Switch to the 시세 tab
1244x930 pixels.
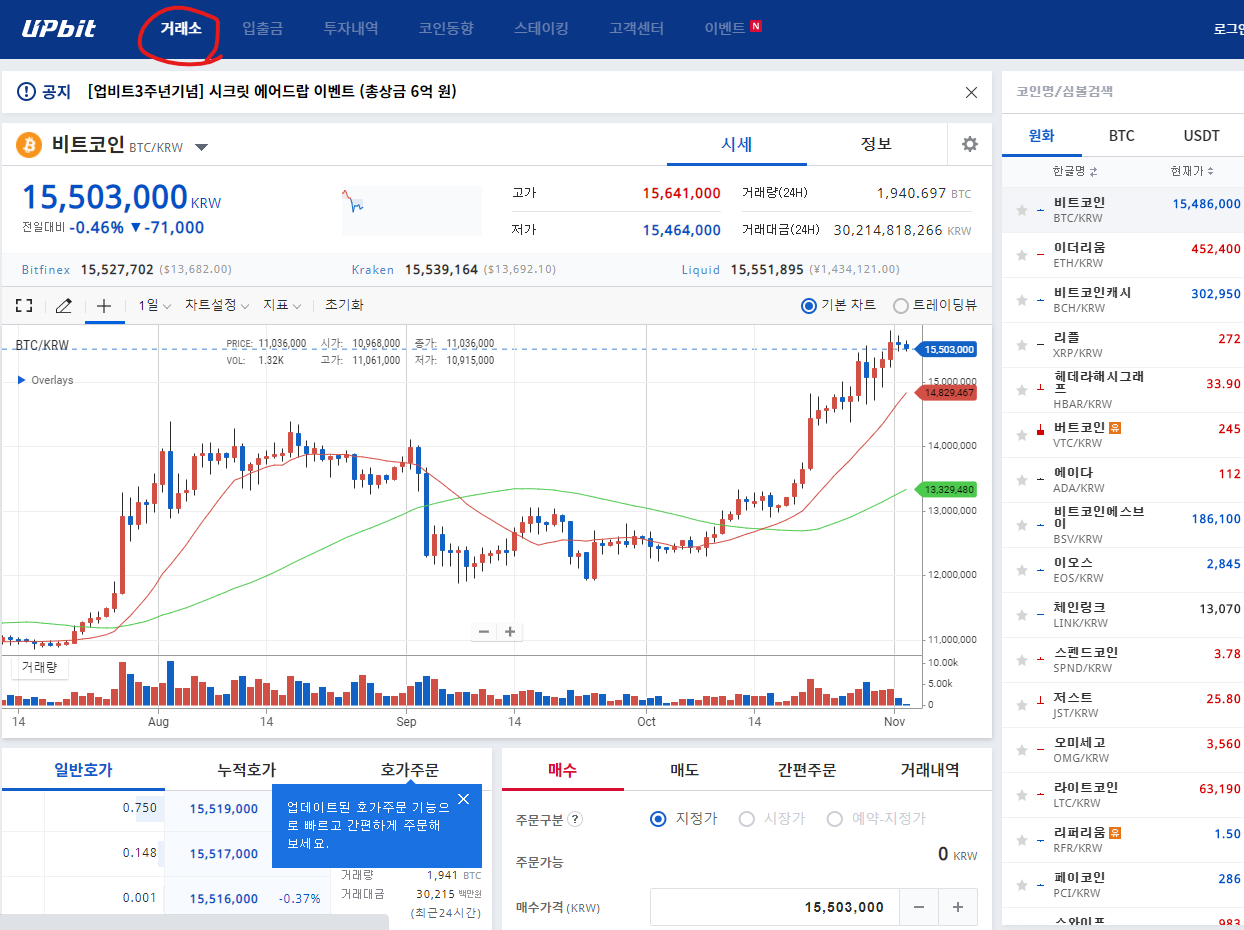click(736, 144)
